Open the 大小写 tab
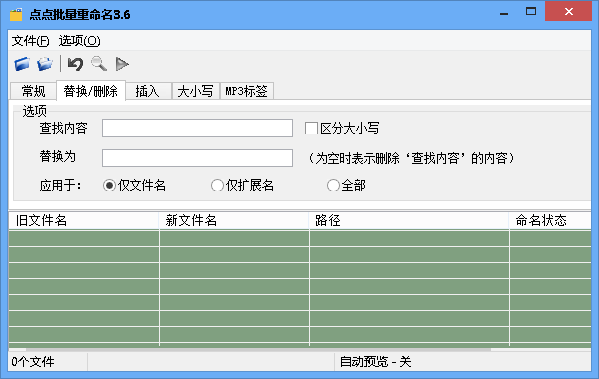This screenshot has width=599, height=379. pyautogui.click(x=196, y=91)
